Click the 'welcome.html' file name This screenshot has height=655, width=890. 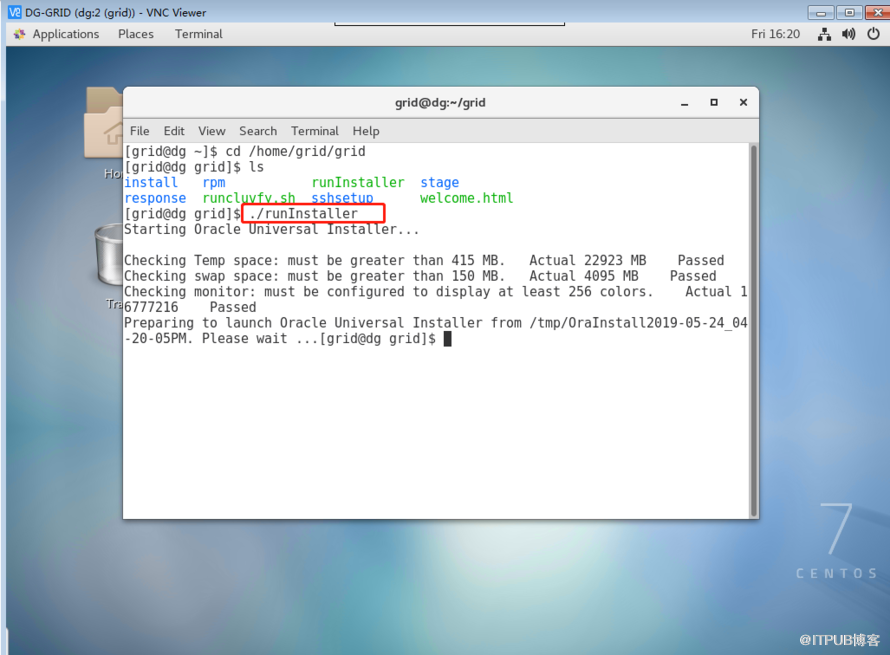tap(467, 198)
